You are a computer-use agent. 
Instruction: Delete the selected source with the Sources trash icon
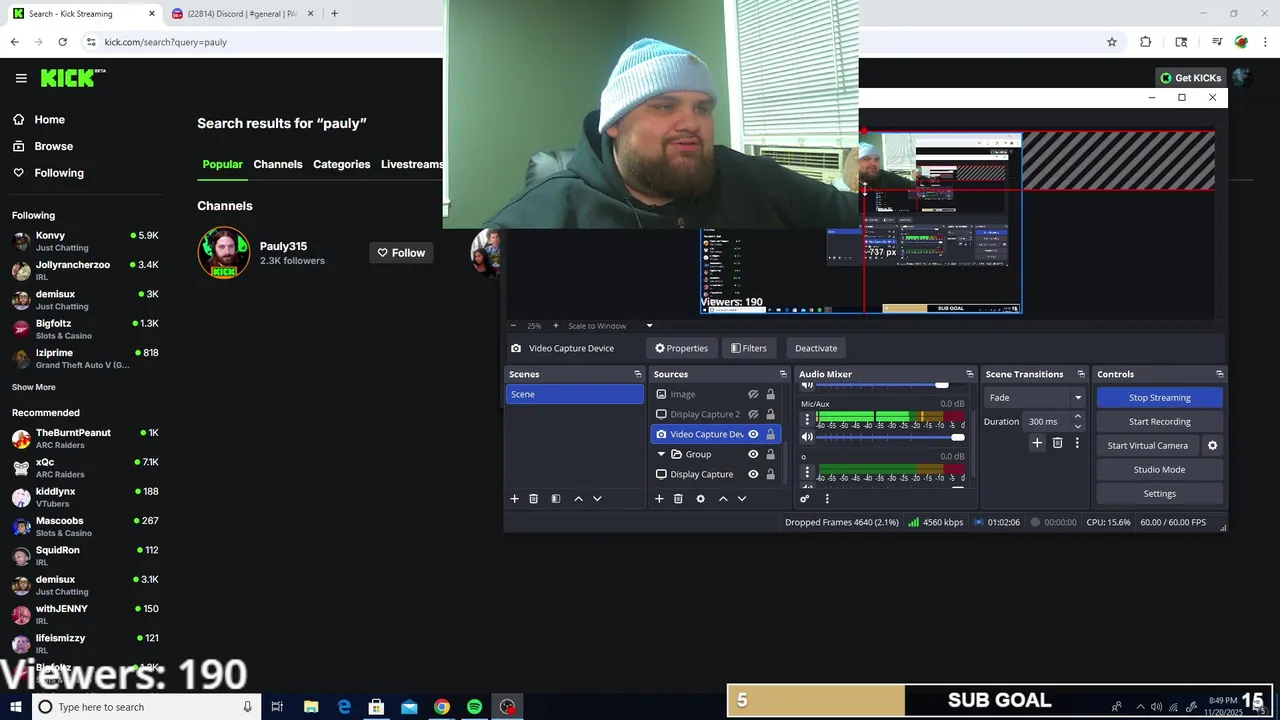(678, 499)
